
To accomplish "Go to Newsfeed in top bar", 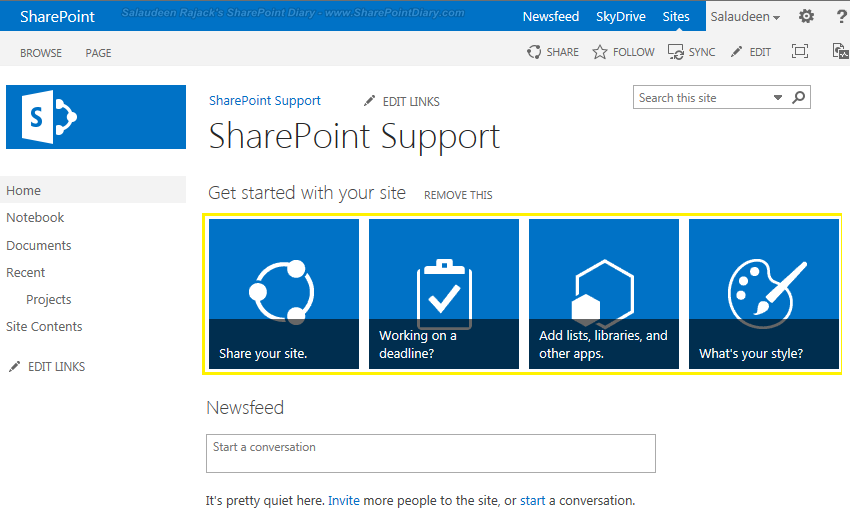I will (x=550, y=17).
